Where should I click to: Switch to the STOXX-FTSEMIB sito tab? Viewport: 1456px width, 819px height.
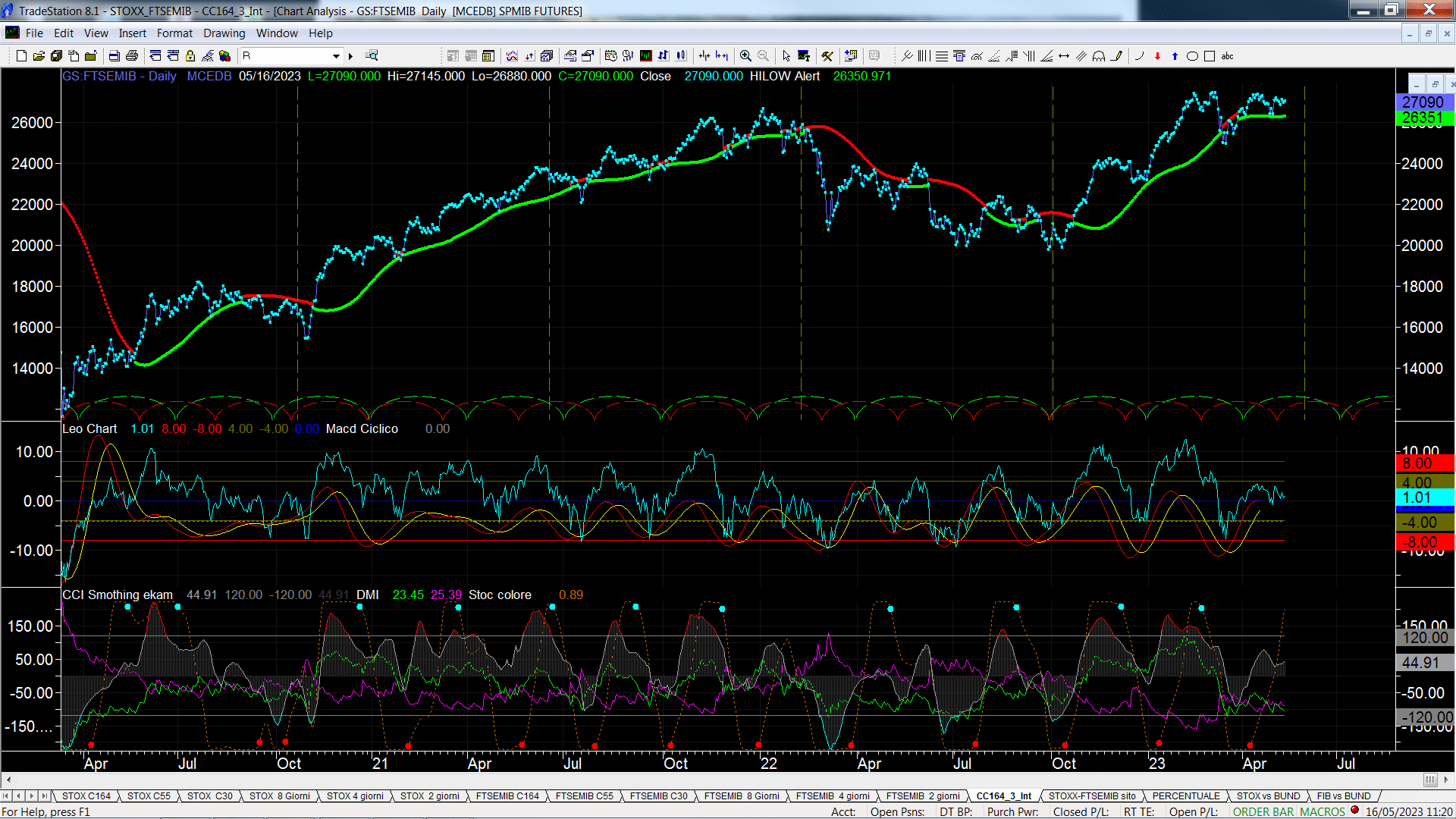[1092, 796]
